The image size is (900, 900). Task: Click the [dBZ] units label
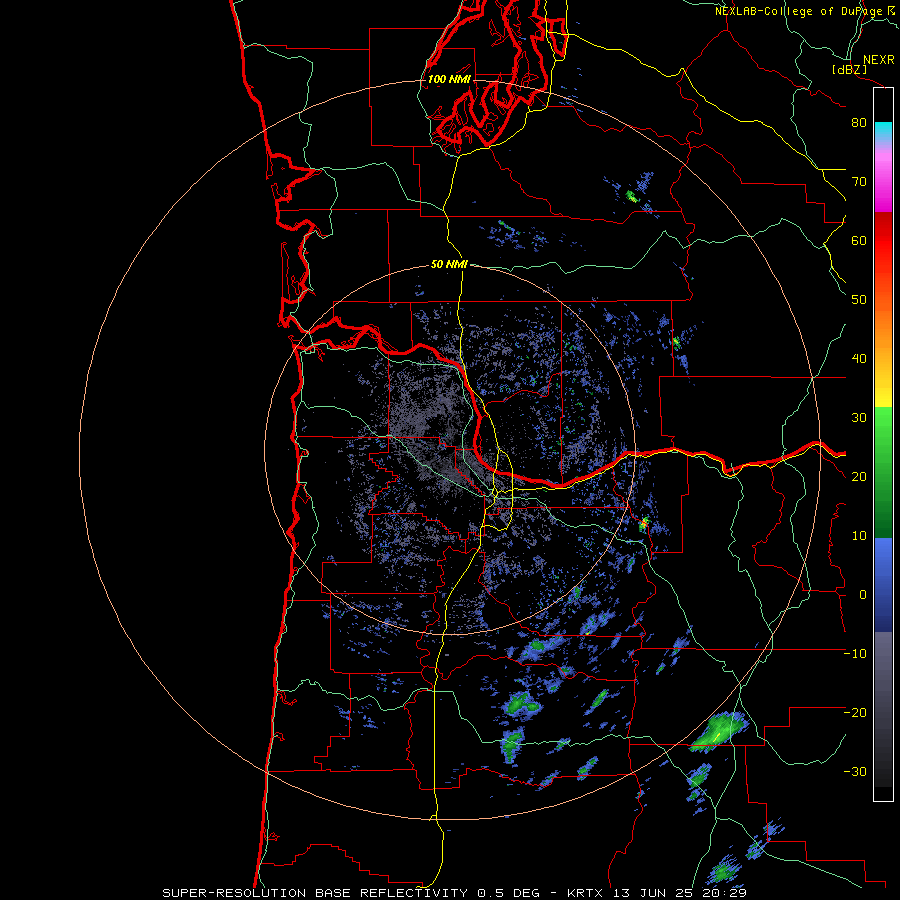tap(849, 69)
